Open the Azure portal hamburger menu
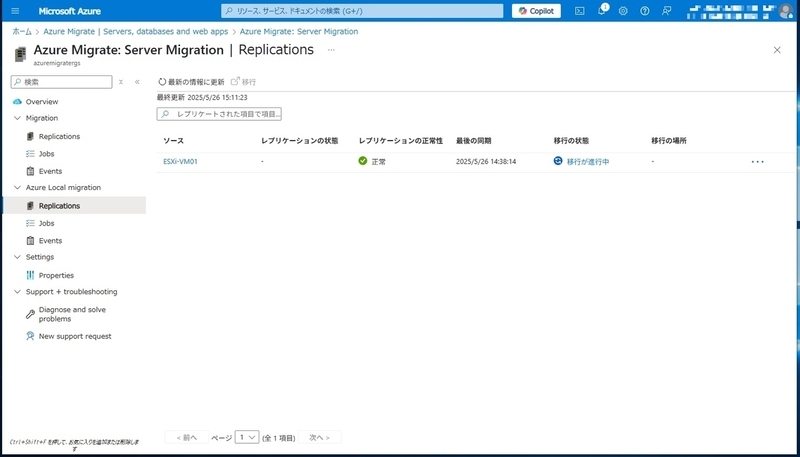 tap(15, 11)
